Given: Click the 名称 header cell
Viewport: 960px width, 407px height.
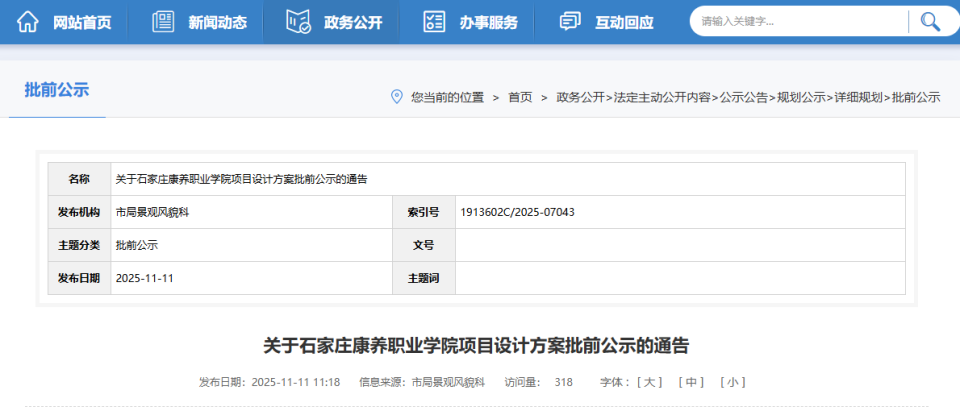Looking at the screenshot, I should click(80, 179).
